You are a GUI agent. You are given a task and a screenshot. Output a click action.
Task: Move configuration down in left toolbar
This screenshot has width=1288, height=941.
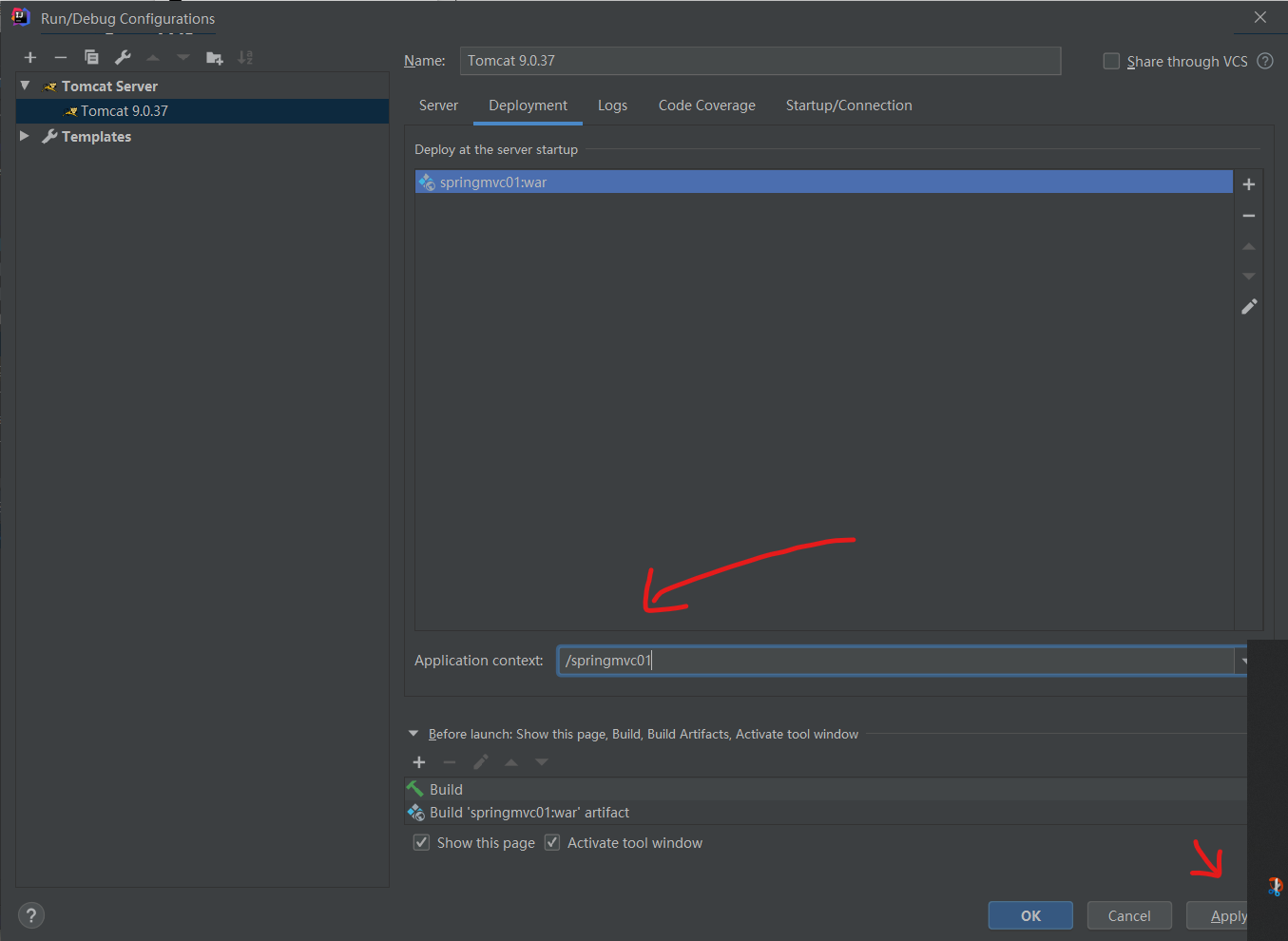(183, 58)
